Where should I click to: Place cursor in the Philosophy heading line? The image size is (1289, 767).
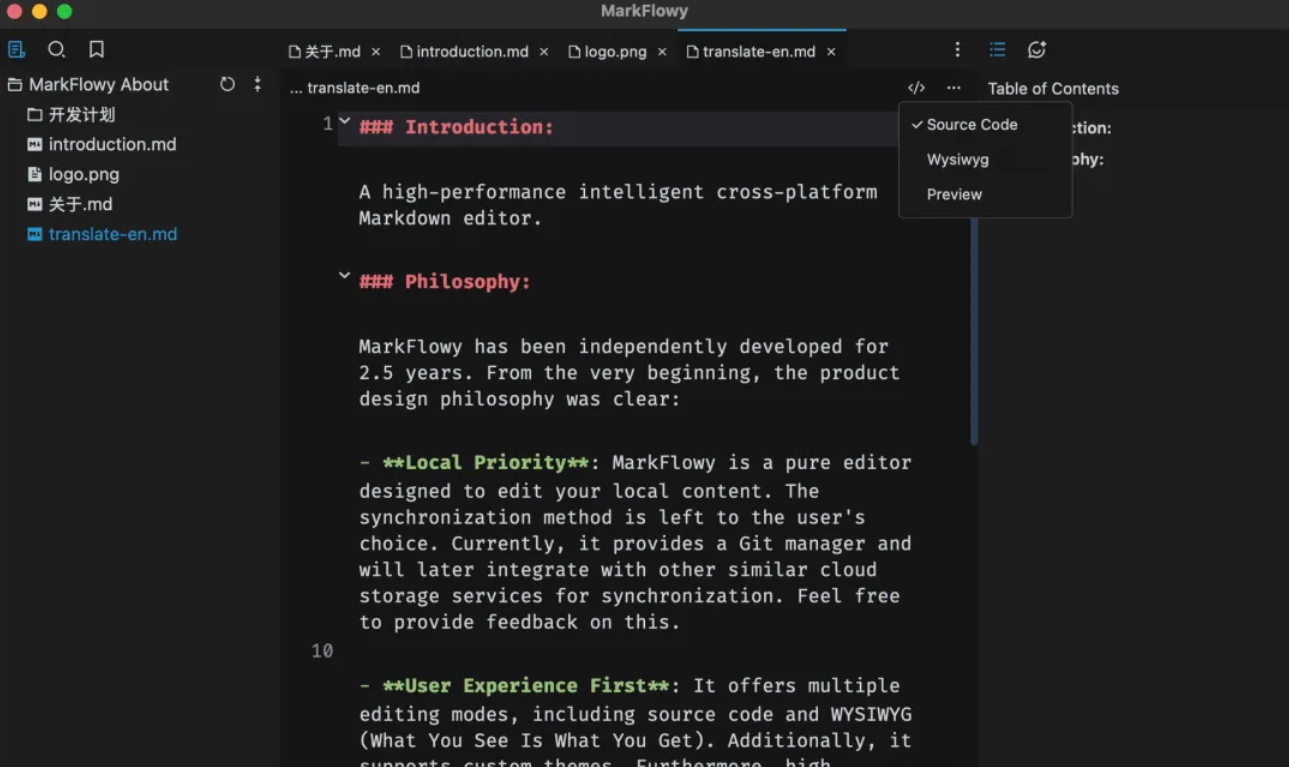click(x=445, y=282)
